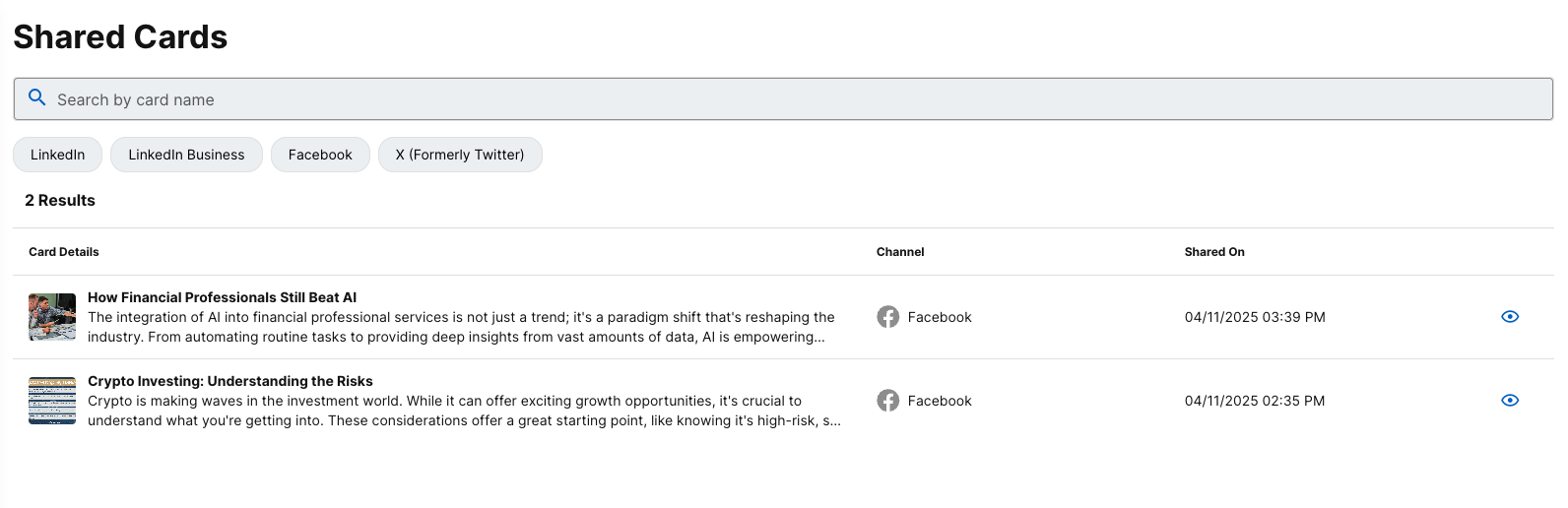The height and width of the screenshot is (508, 1568).
Task: Select the Facebook filter chip
Action: 320,155
